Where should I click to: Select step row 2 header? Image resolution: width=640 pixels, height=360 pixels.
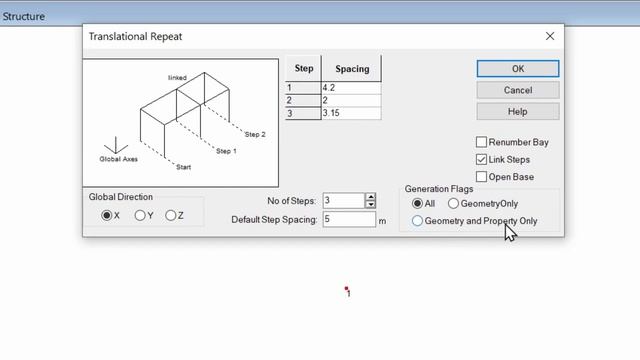(x=303, y=100)
